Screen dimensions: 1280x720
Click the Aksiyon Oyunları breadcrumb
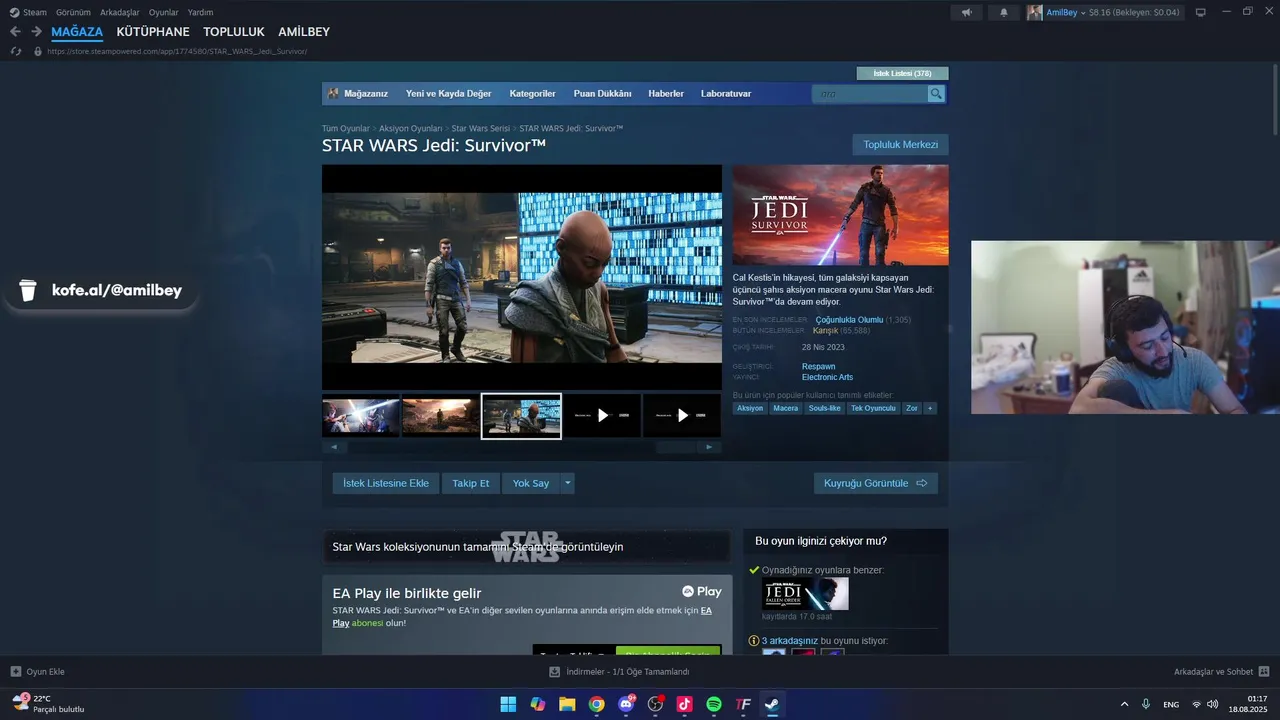tap(411, 128)
